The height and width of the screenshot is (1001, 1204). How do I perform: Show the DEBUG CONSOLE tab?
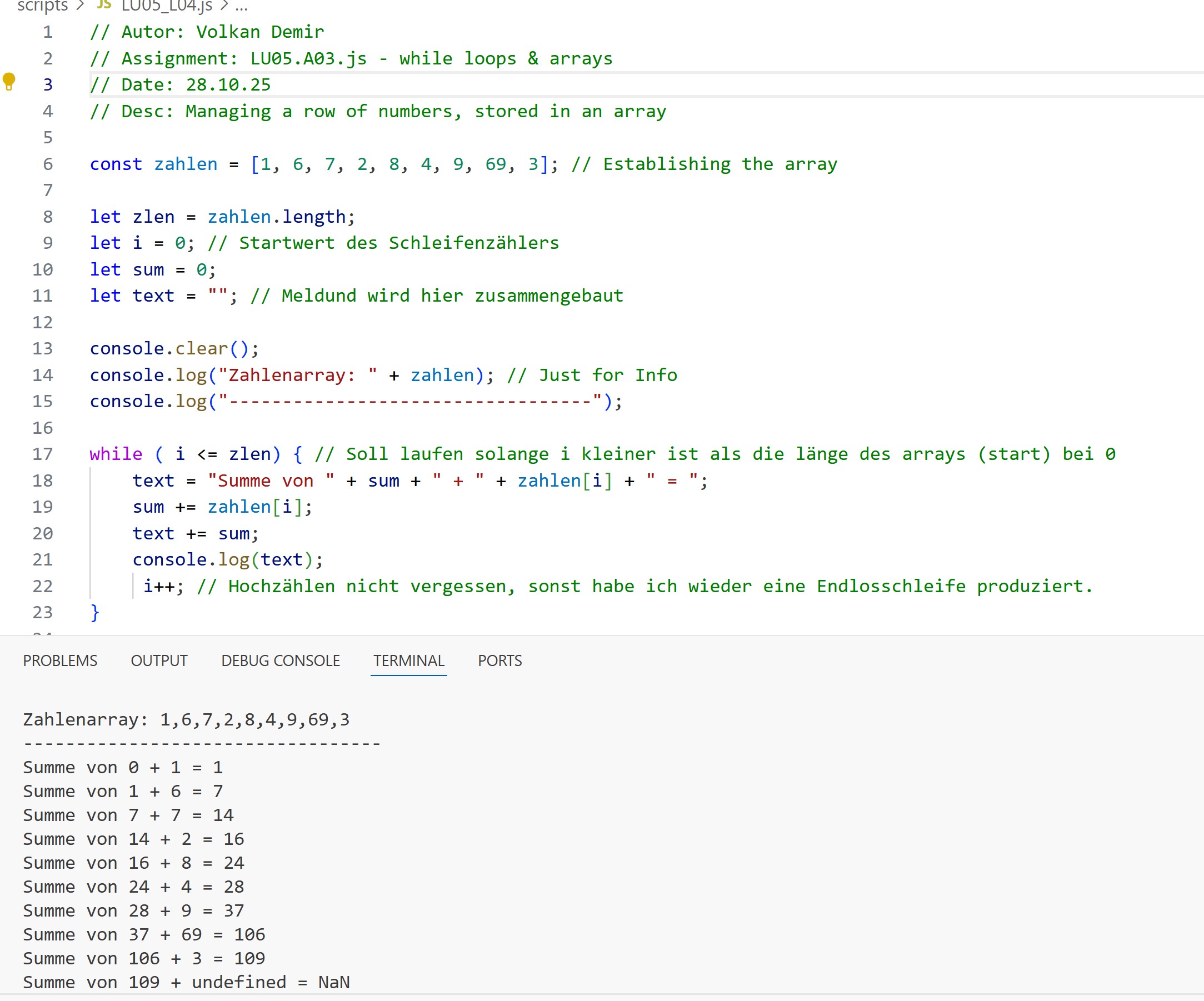(281, 660)
